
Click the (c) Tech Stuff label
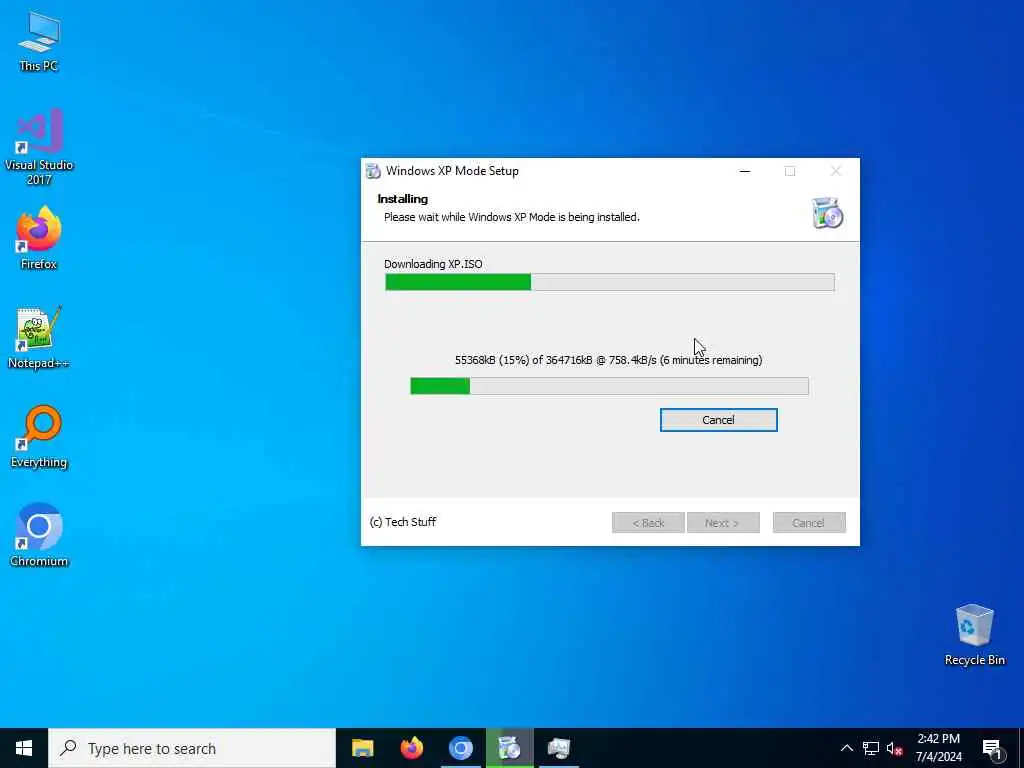tap(403, 522)
